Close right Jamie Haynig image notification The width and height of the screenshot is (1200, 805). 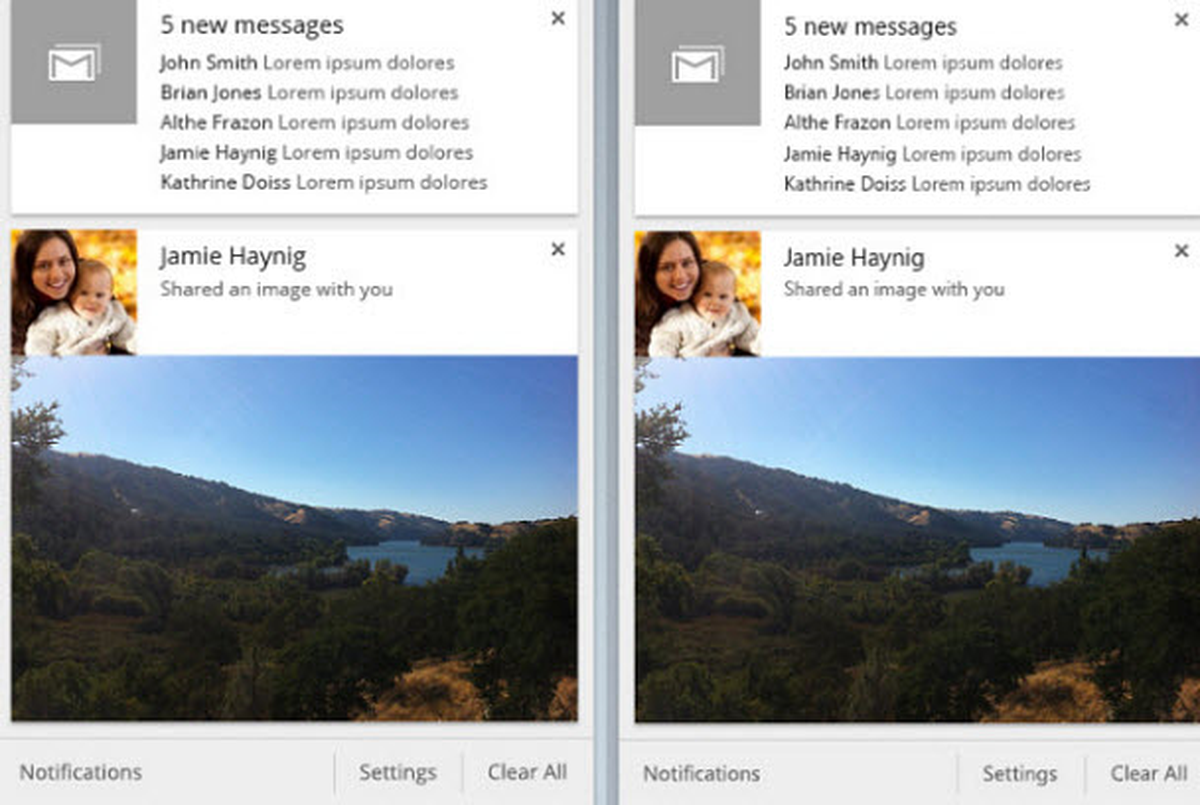click(x=1181, y=250)
